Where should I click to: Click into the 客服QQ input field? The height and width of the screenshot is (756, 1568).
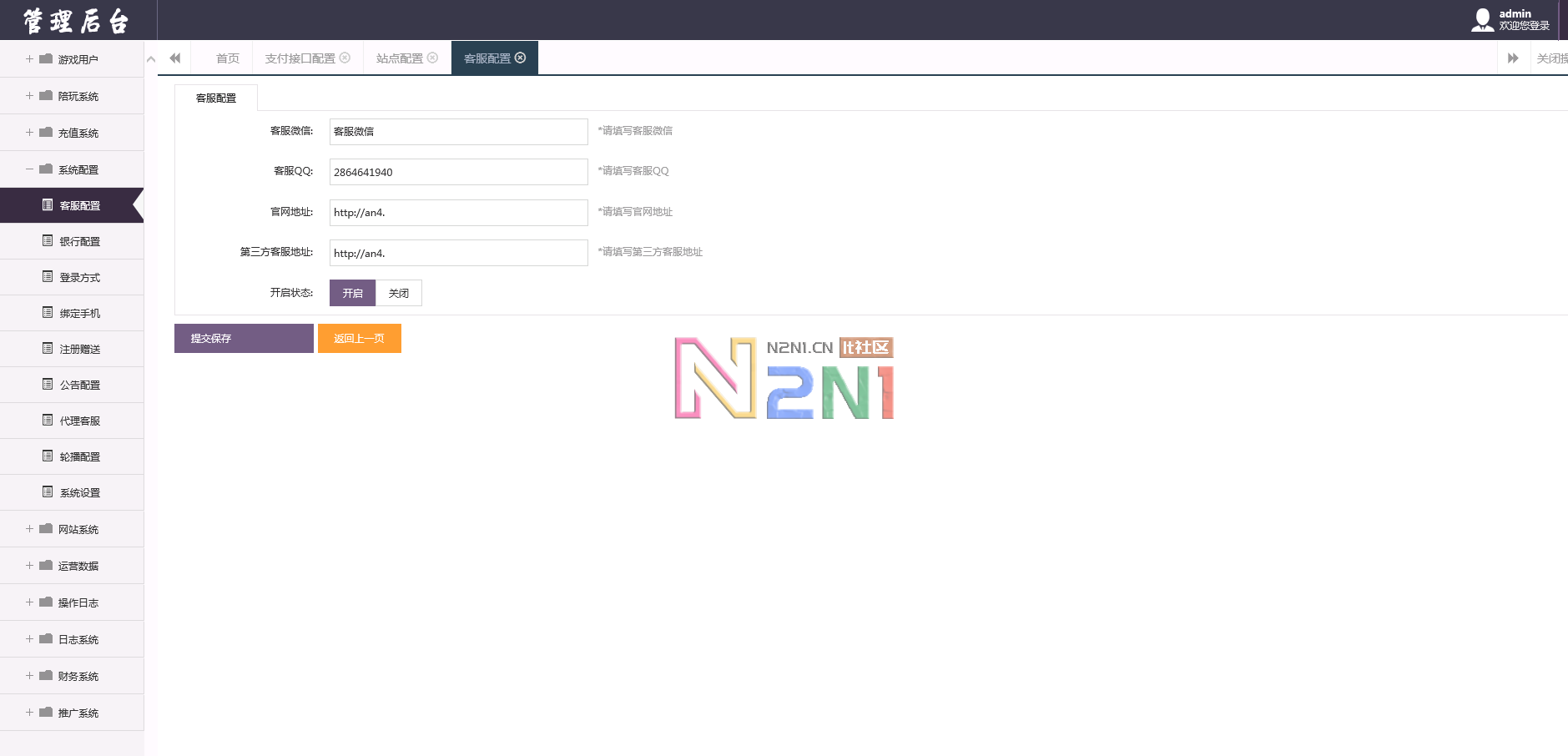[458, 172]
